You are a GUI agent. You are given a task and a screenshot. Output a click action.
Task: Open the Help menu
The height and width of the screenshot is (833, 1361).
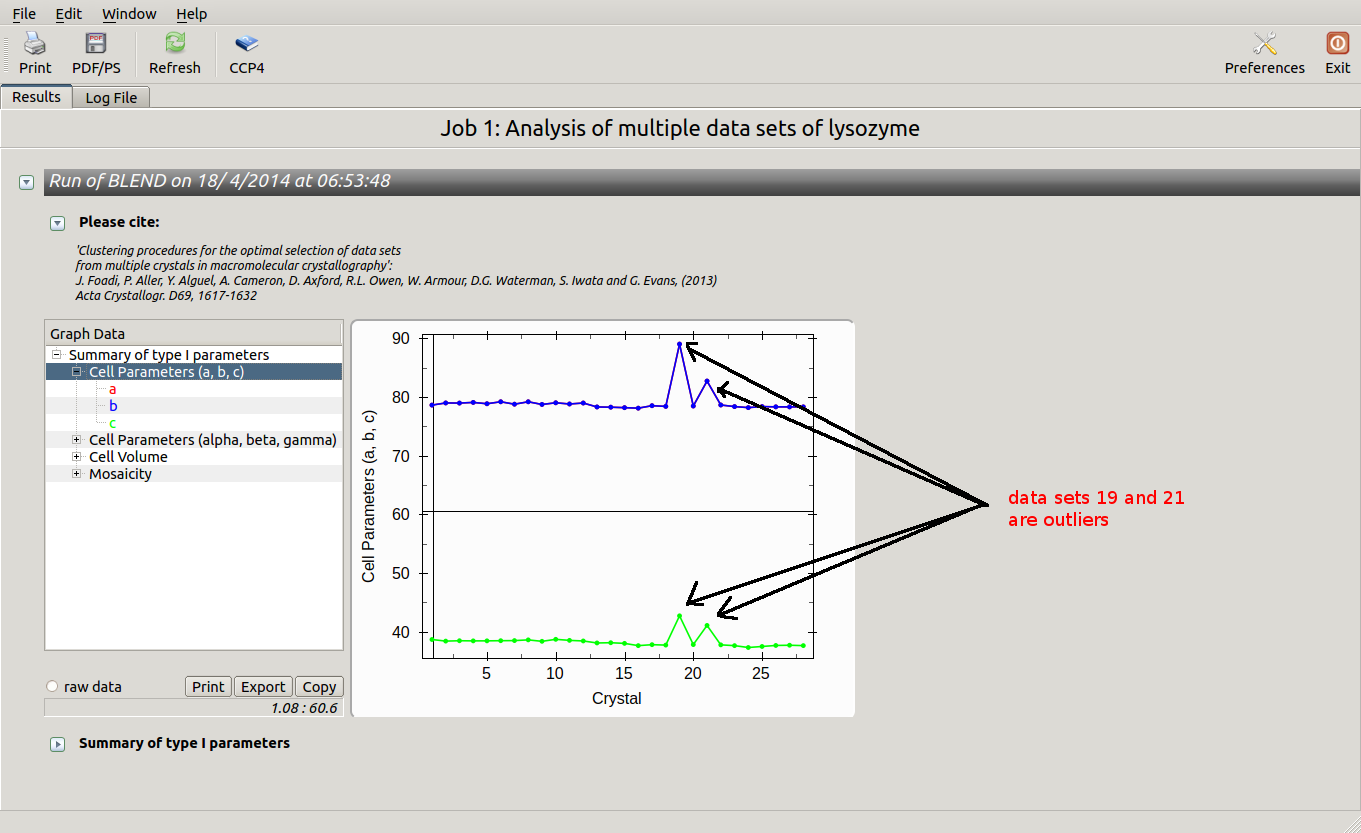[x=191, y=14]
